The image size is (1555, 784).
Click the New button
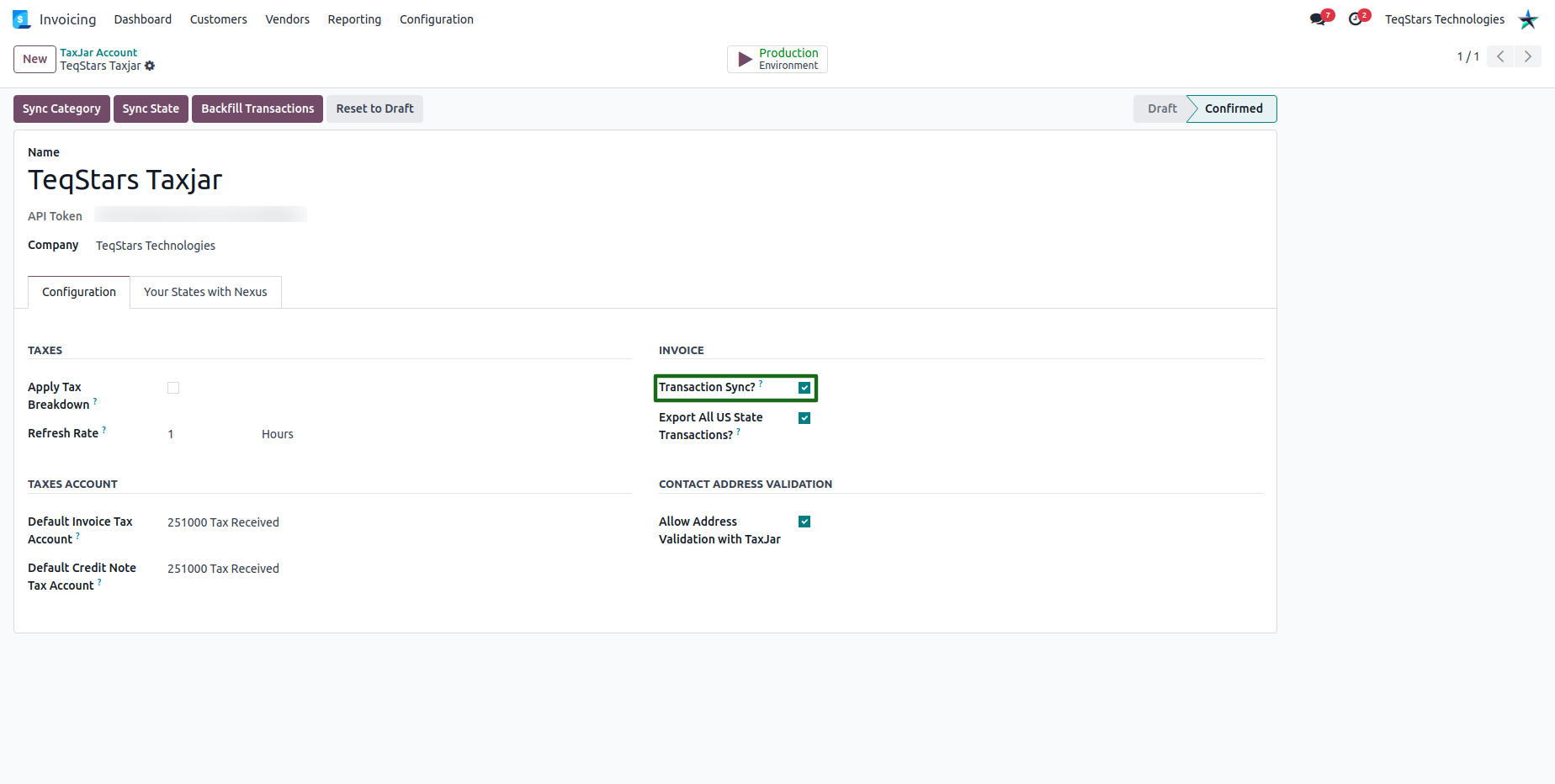pyautogui.click(x=34, y=59)
